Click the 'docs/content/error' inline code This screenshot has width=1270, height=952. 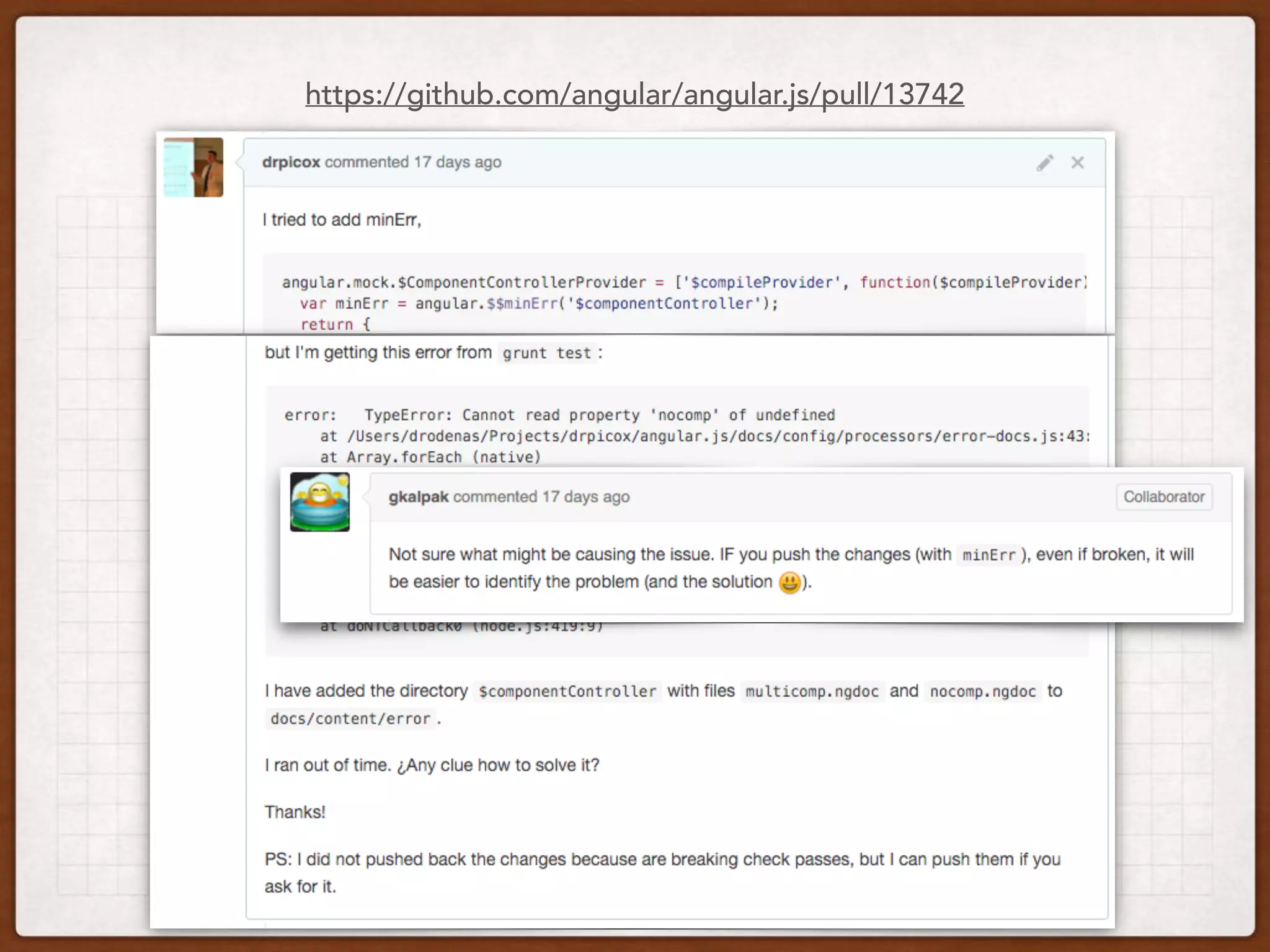click(350, 719)
